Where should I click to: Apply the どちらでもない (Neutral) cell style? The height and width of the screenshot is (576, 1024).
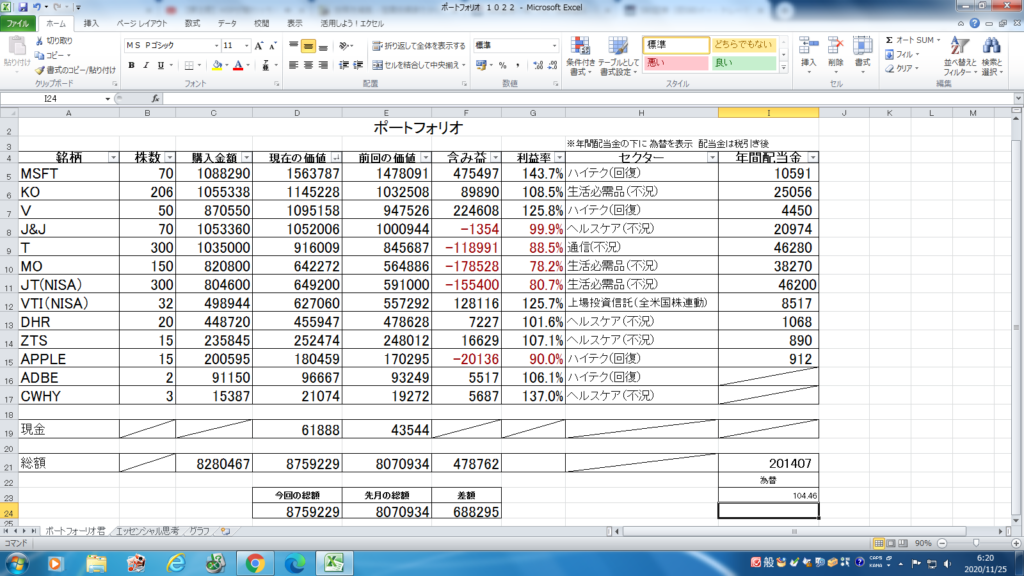pos(744,44)
